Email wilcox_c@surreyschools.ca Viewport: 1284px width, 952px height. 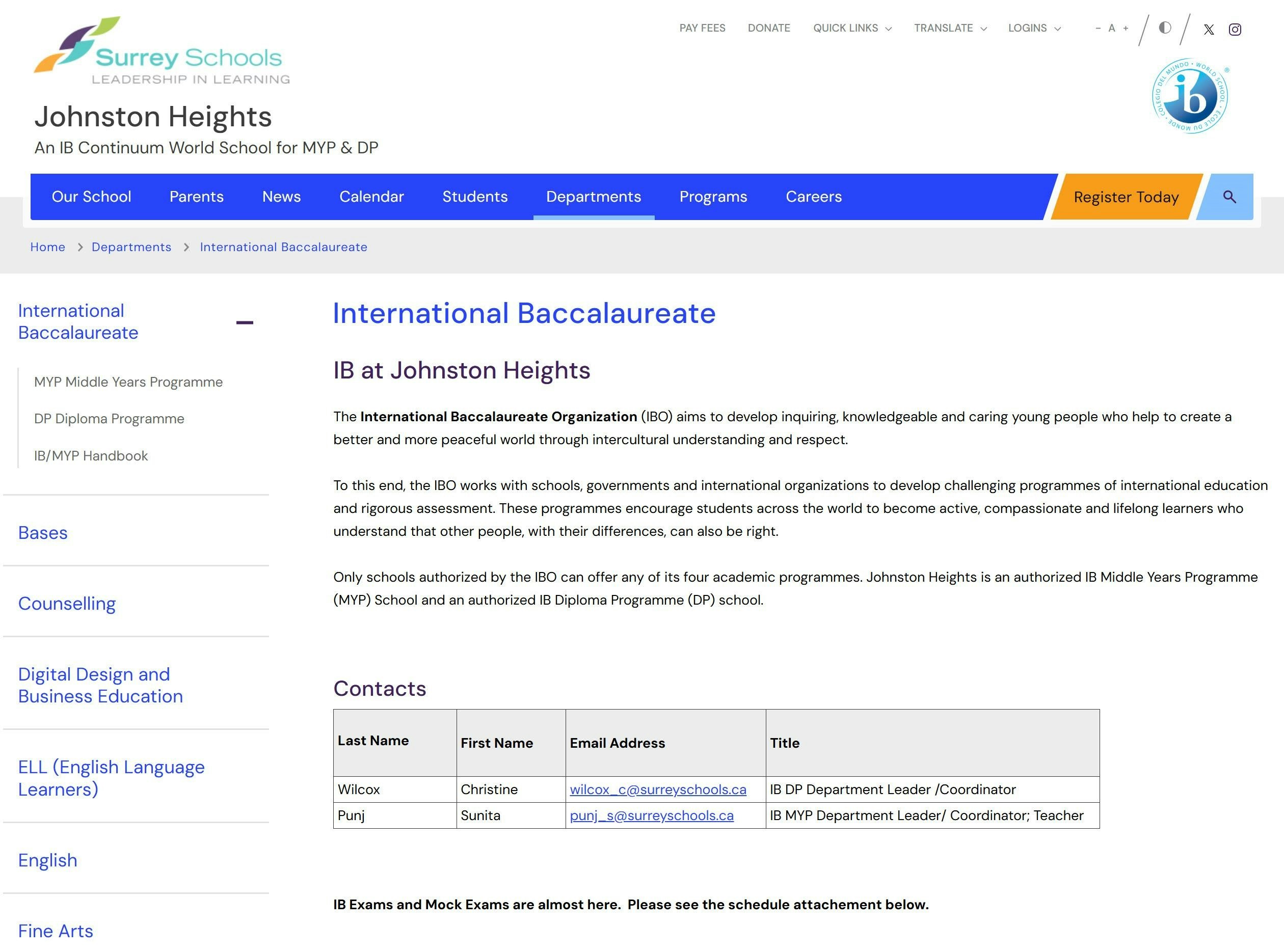pos(658,790)
